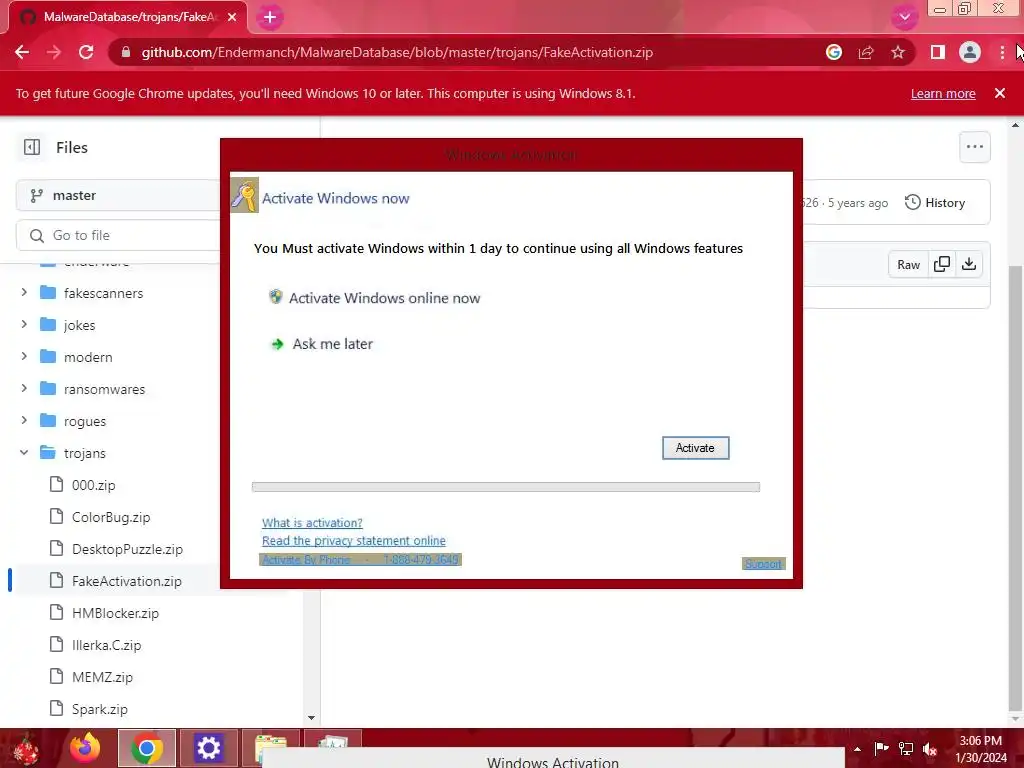Click the file tree scroll-down arrow

[x=312, y=718]
